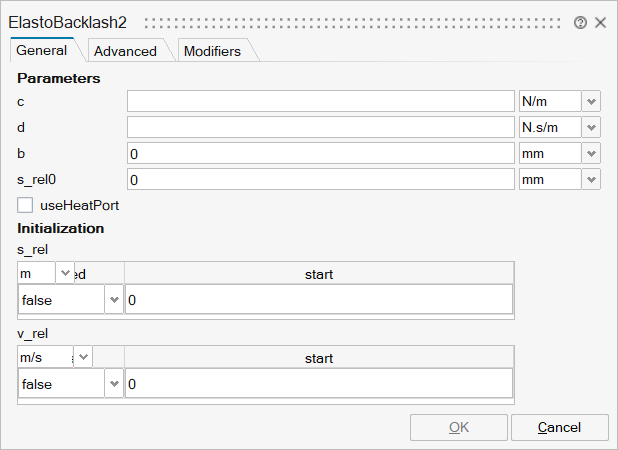Expand the mm unit dropdown for s_rel0
This screenshot has width=618, height=450.
point(591,179)
